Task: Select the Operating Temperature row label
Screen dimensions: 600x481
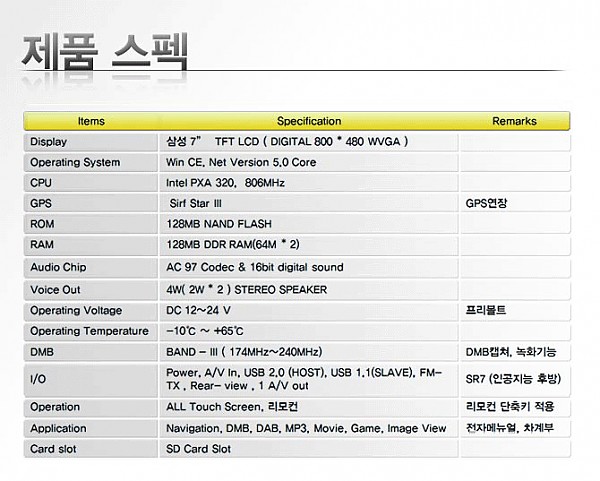Action: [91, 331]
